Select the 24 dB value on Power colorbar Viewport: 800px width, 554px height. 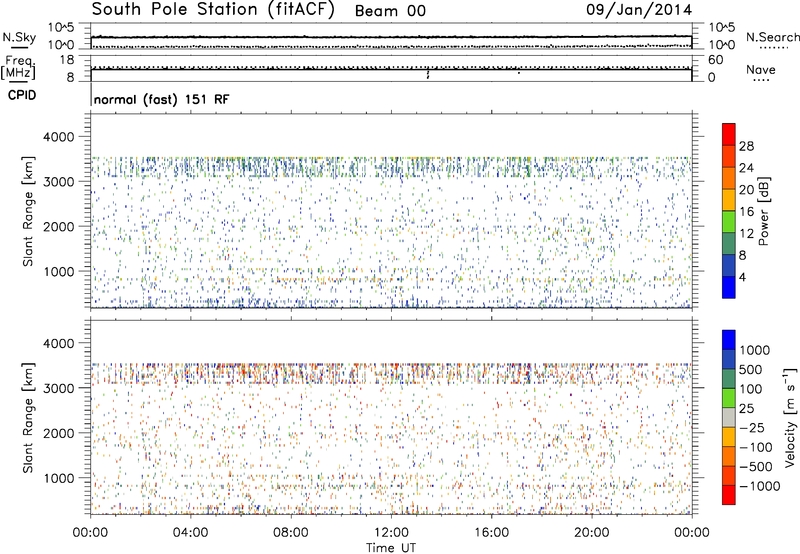pyautogui.click(x=746, y=168)
